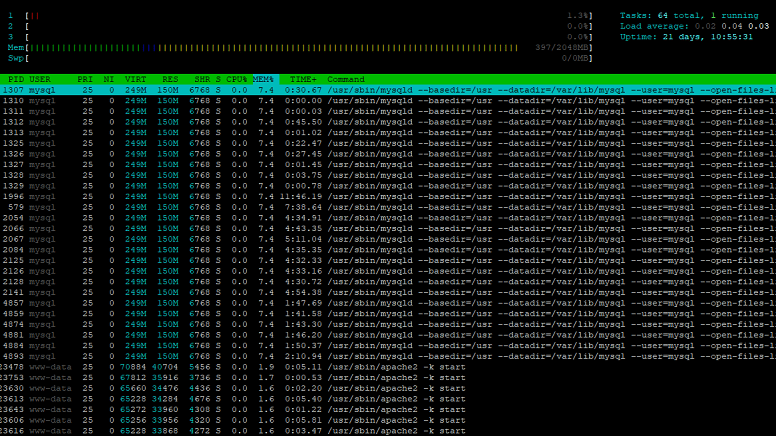This screenshot has height=436, width=776.
Task: Sort by the VIRT column header
Action: 135,79
